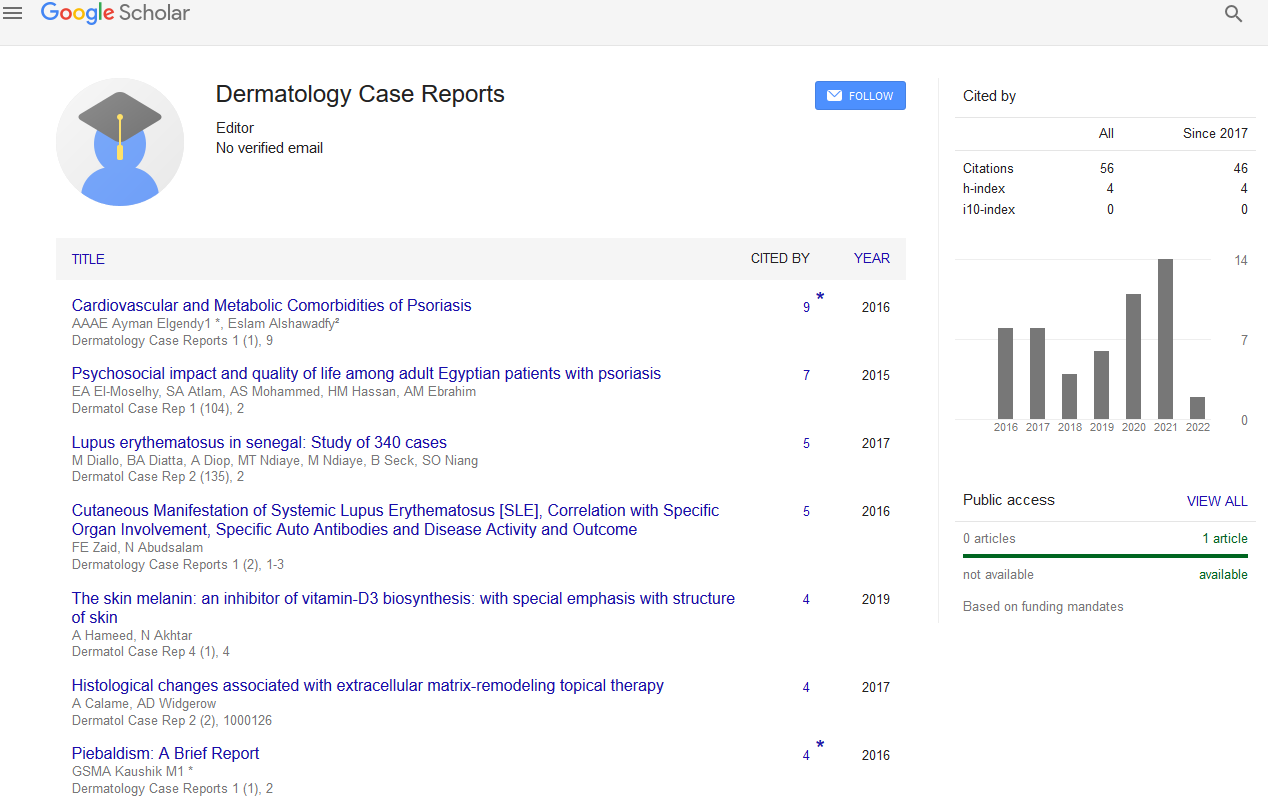
Task: Click the 2021 bar in citations chart
Action: tap(1165, 339)
